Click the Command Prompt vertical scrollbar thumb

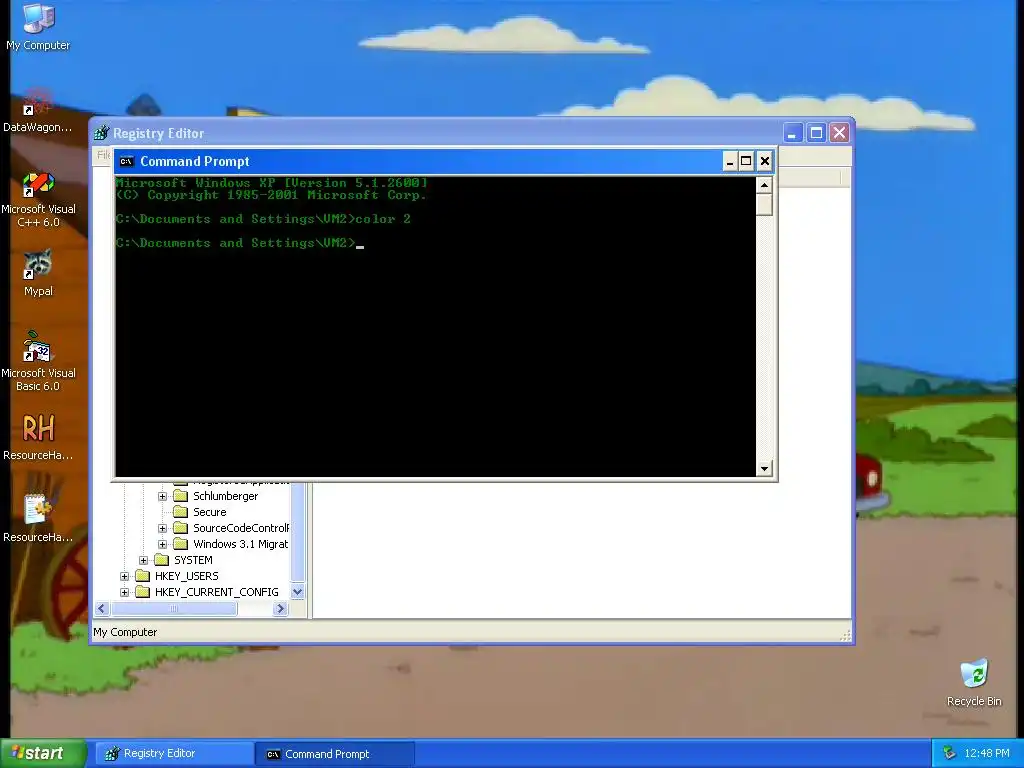(x=764, y=204)
